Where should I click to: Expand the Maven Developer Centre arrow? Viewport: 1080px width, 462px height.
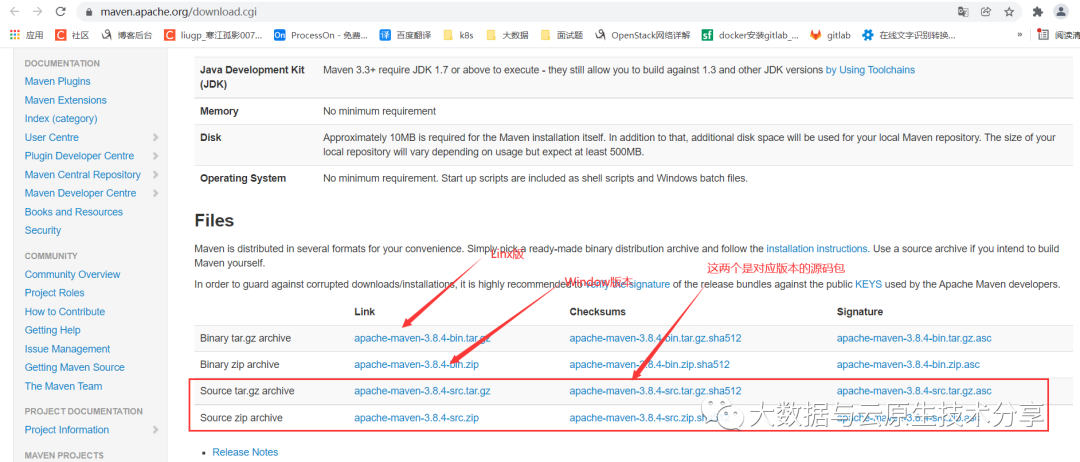156,193
